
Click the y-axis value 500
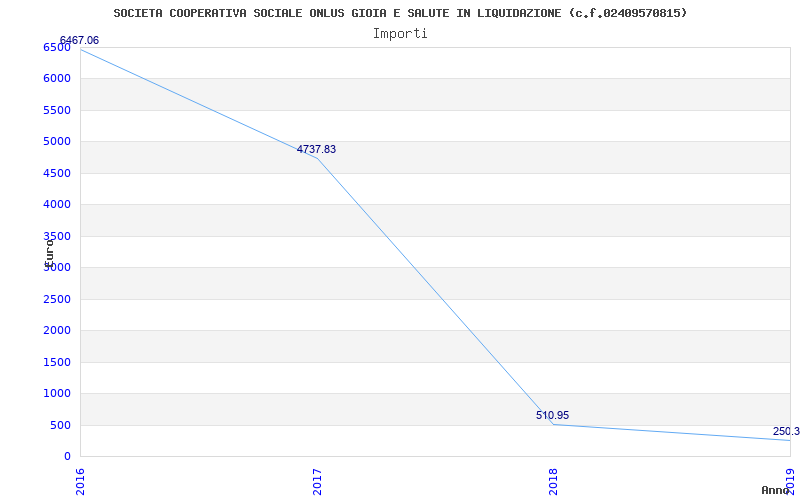tap(60, 426)
